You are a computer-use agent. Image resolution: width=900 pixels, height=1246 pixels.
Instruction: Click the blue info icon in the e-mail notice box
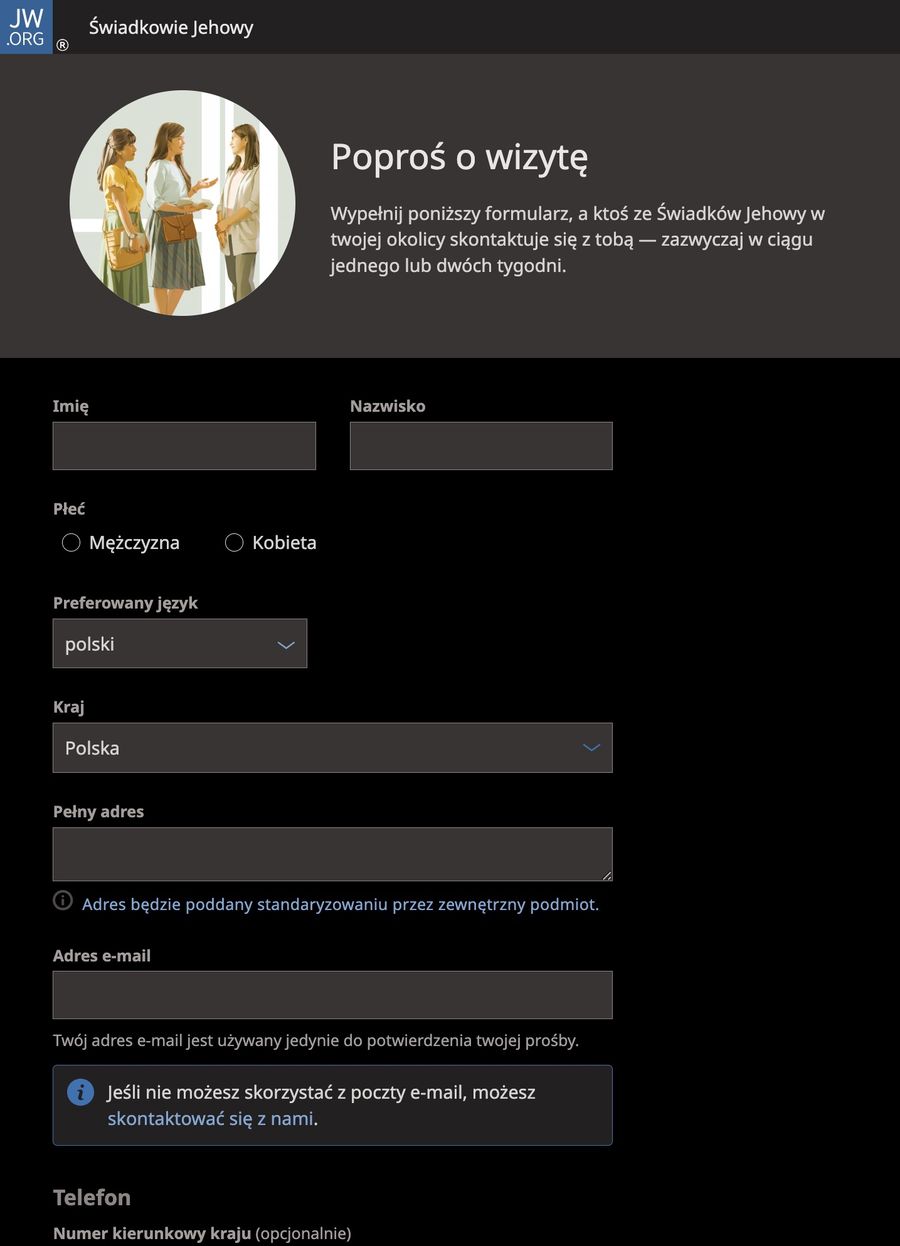click(80, 1092)
